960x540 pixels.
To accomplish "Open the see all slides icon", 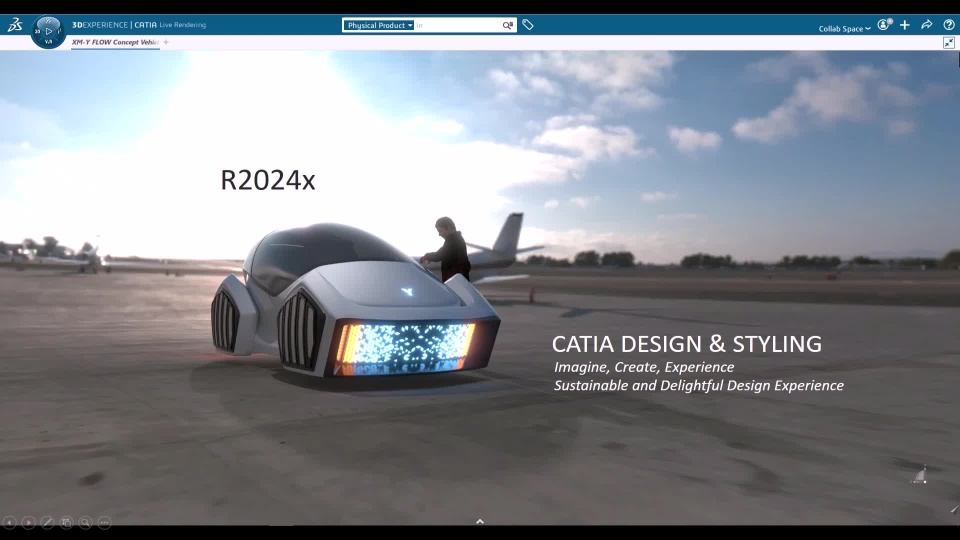I will point(66,522).
